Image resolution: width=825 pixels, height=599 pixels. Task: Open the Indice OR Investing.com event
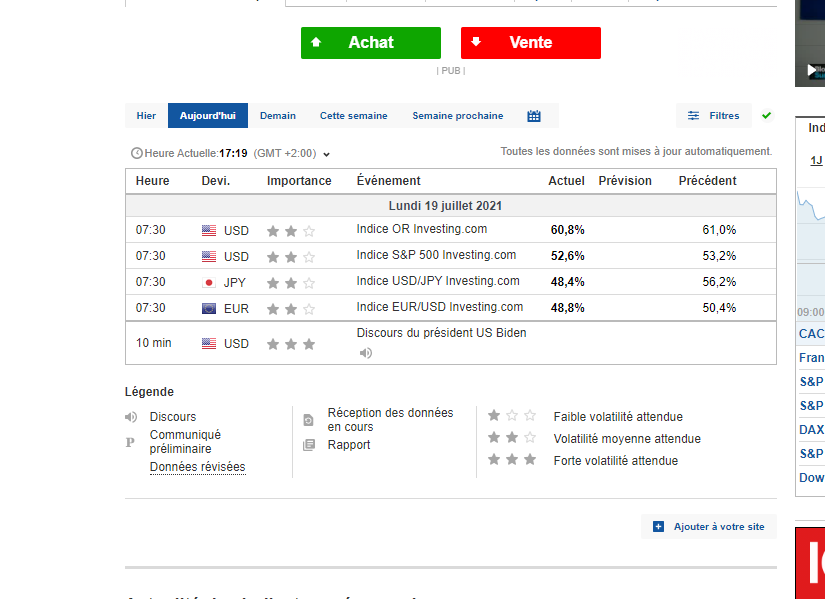[422, 229]
